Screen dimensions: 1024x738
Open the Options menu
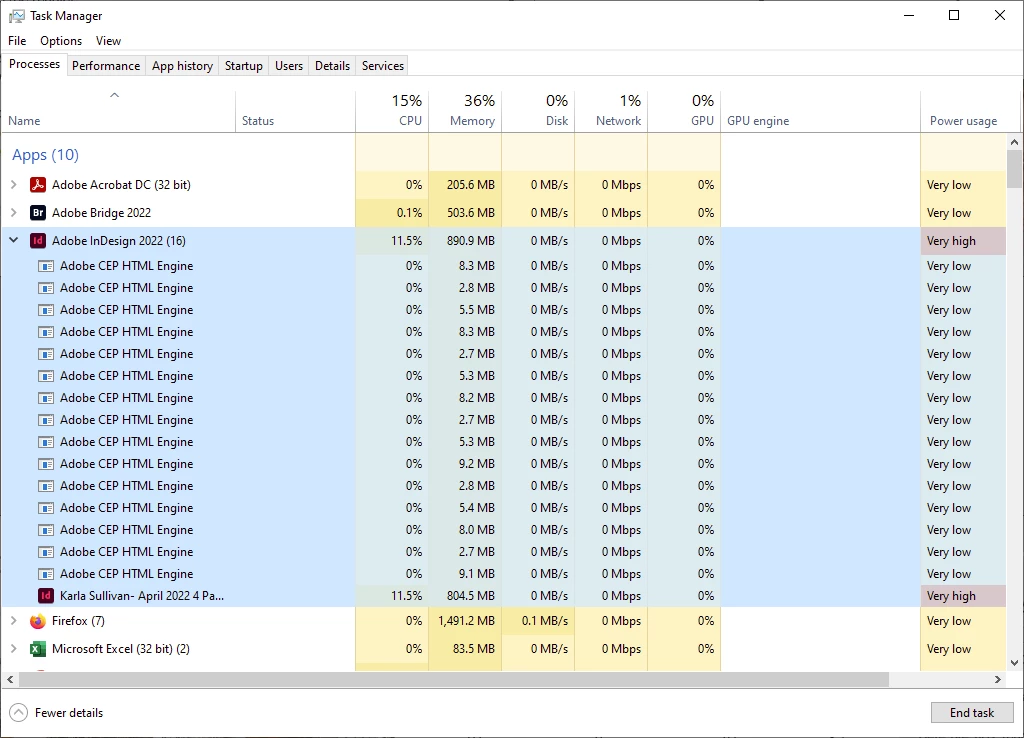click(x=61, y=40)
